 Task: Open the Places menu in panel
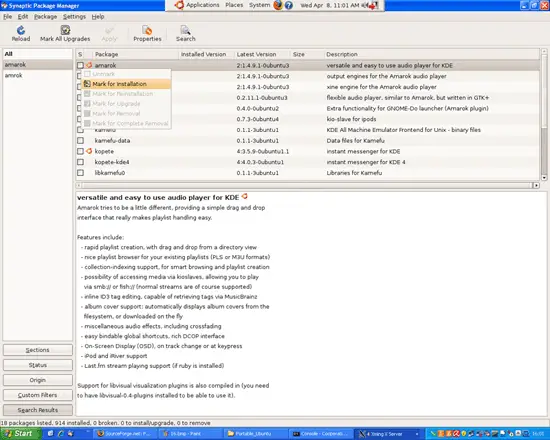point(234,5)
